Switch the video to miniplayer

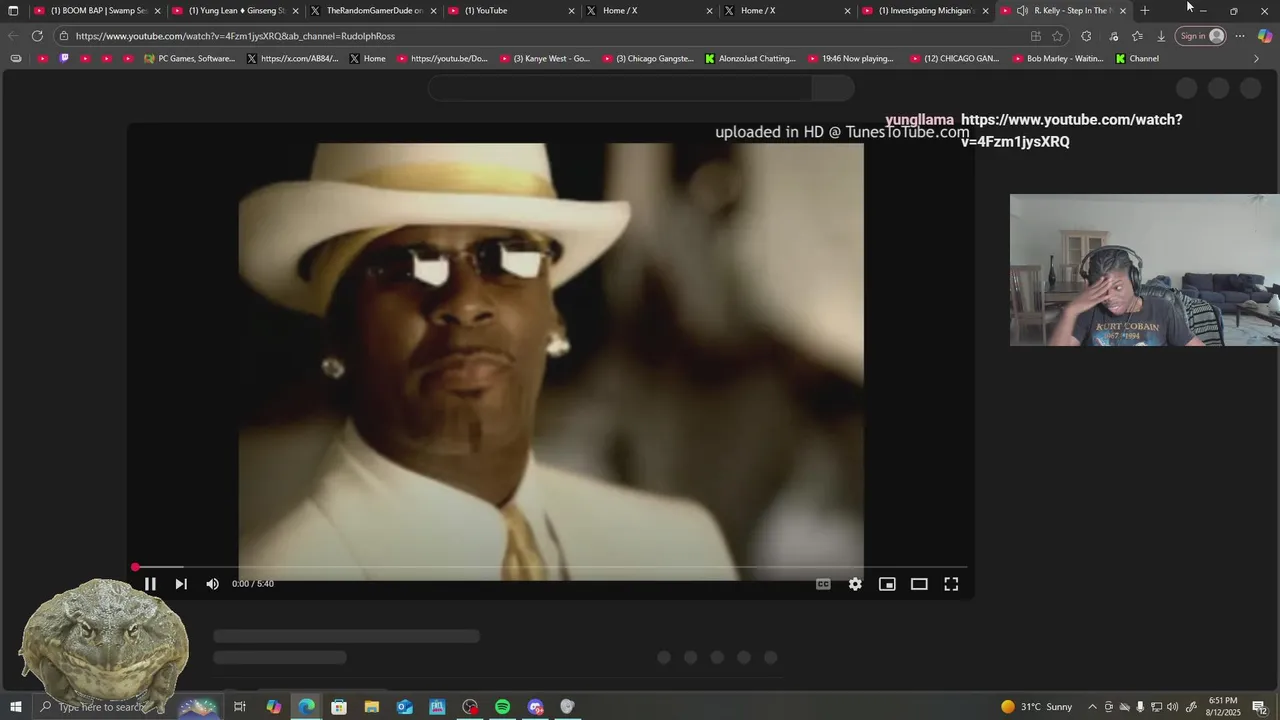pyautogui.click(x=887, y=584)
